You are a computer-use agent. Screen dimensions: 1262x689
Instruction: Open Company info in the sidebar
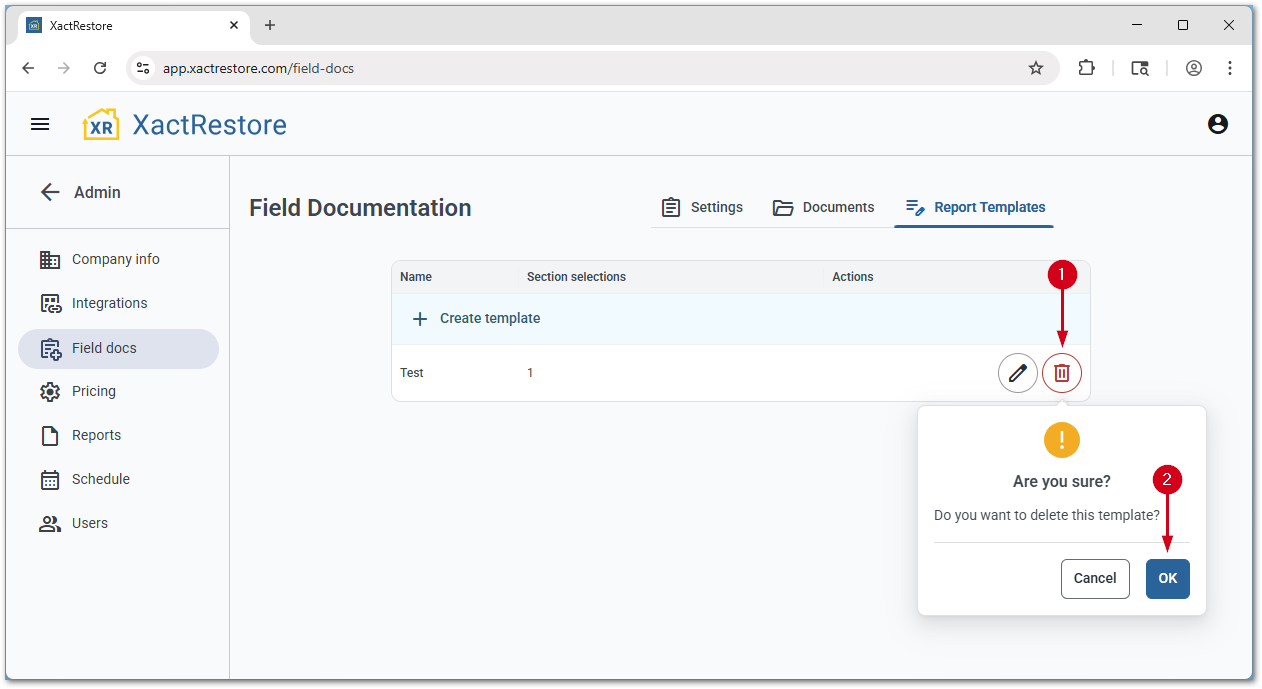coord(115,259)
